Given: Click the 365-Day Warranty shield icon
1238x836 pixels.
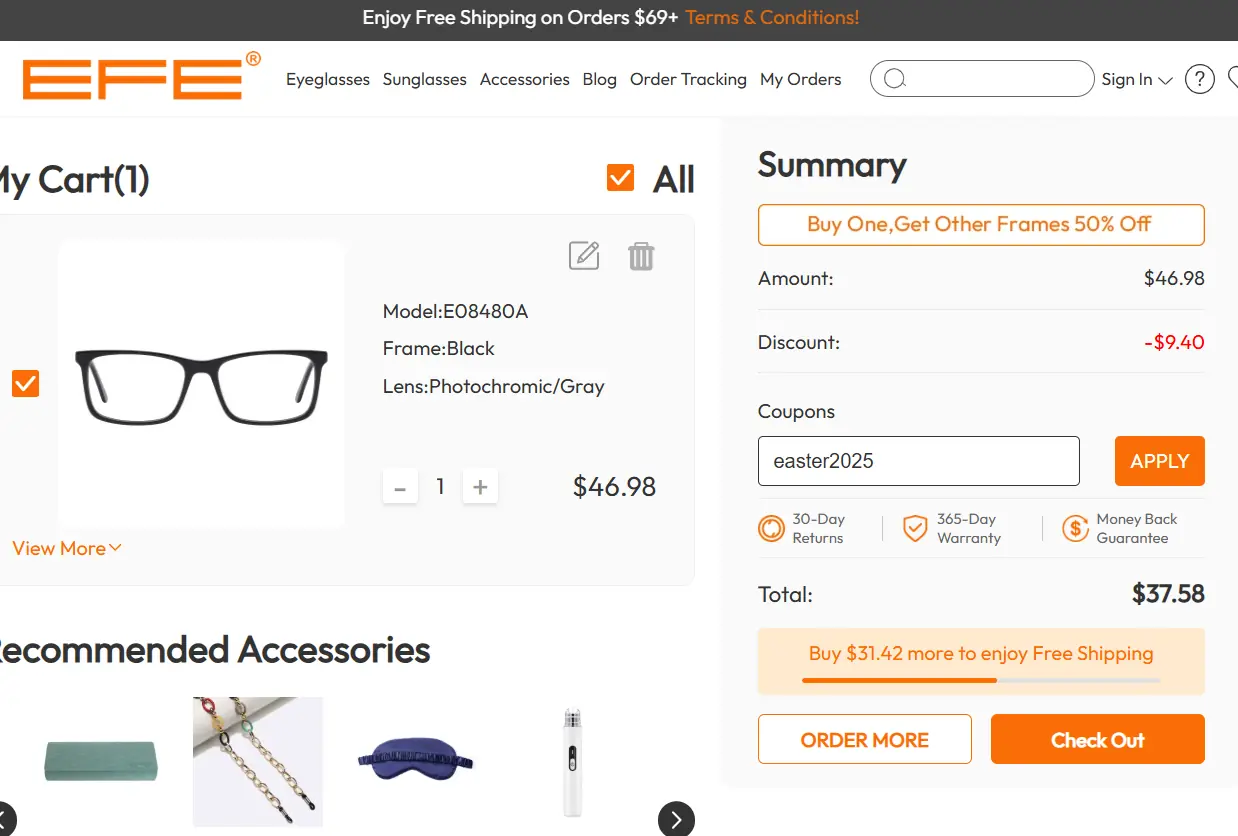Looking at the screenshot, I should (x=915, y=528).
